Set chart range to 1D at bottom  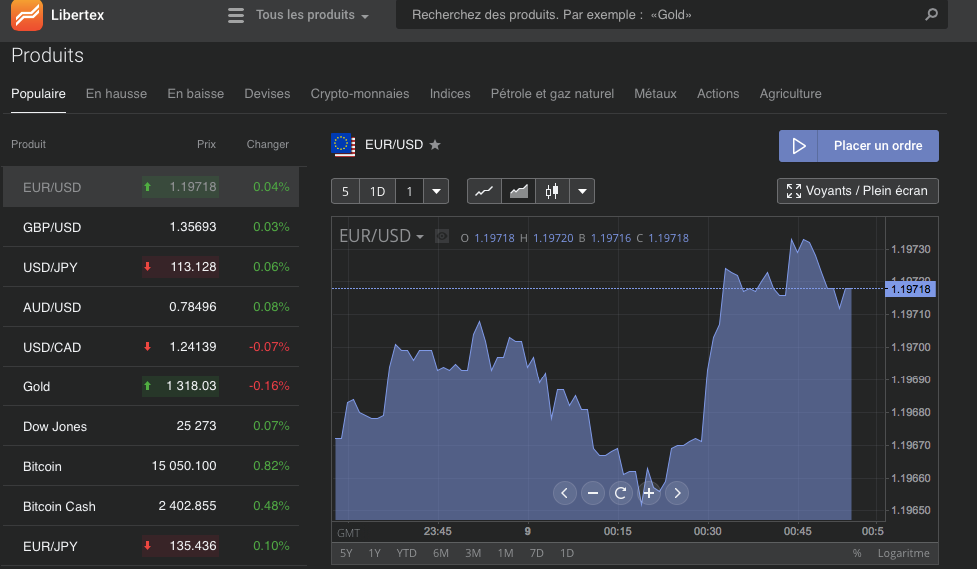[x=567, y=553]
